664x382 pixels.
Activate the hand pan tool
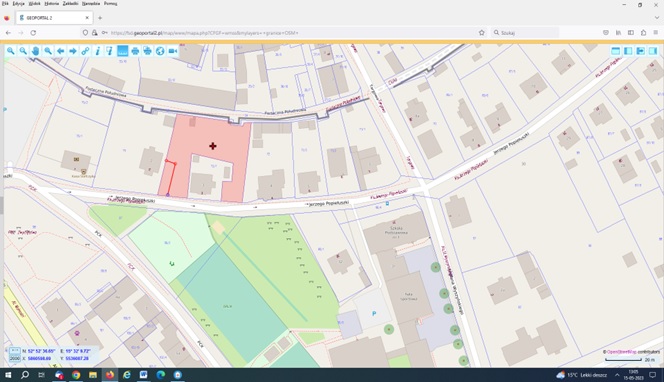pos(36,51)
